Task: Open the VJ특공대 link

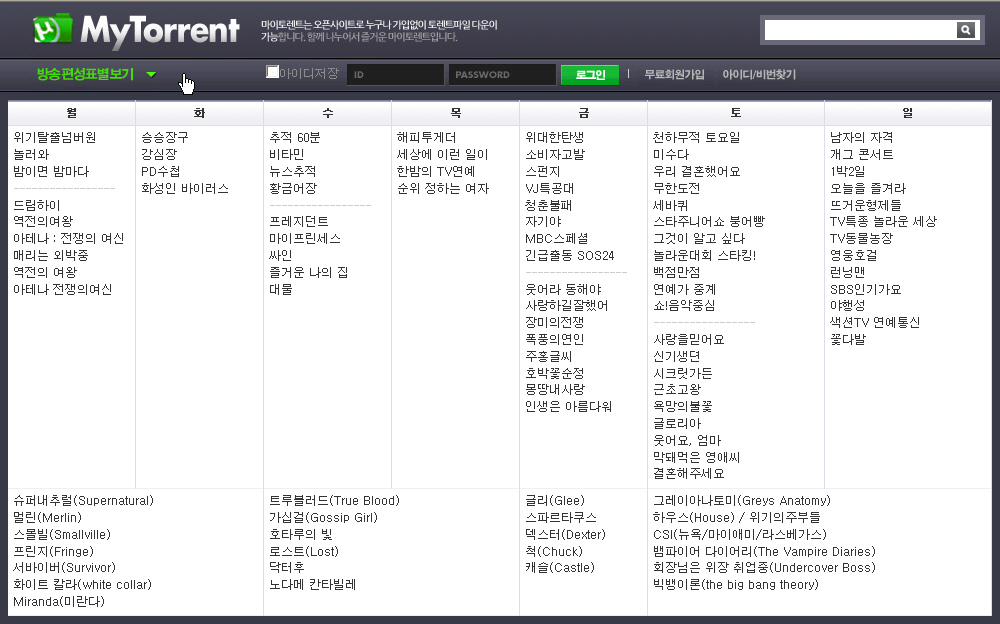Action: click(550, 188)
